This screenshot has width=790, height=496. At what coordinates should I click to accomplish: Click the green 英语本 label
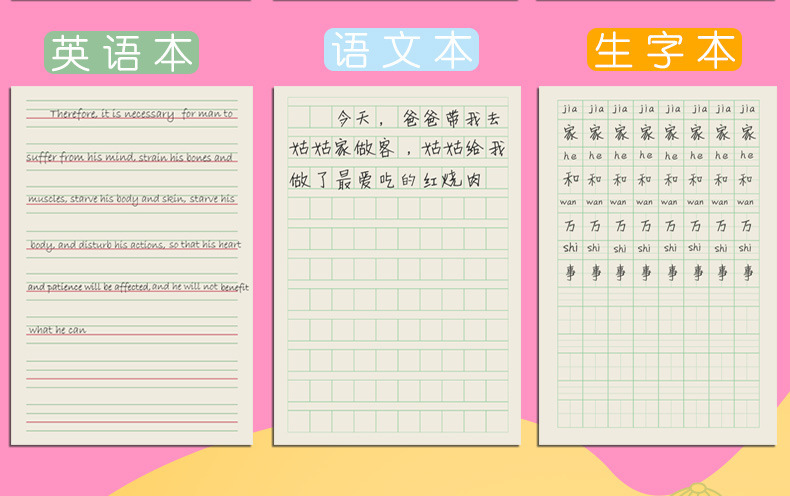(x=121, y=52)
